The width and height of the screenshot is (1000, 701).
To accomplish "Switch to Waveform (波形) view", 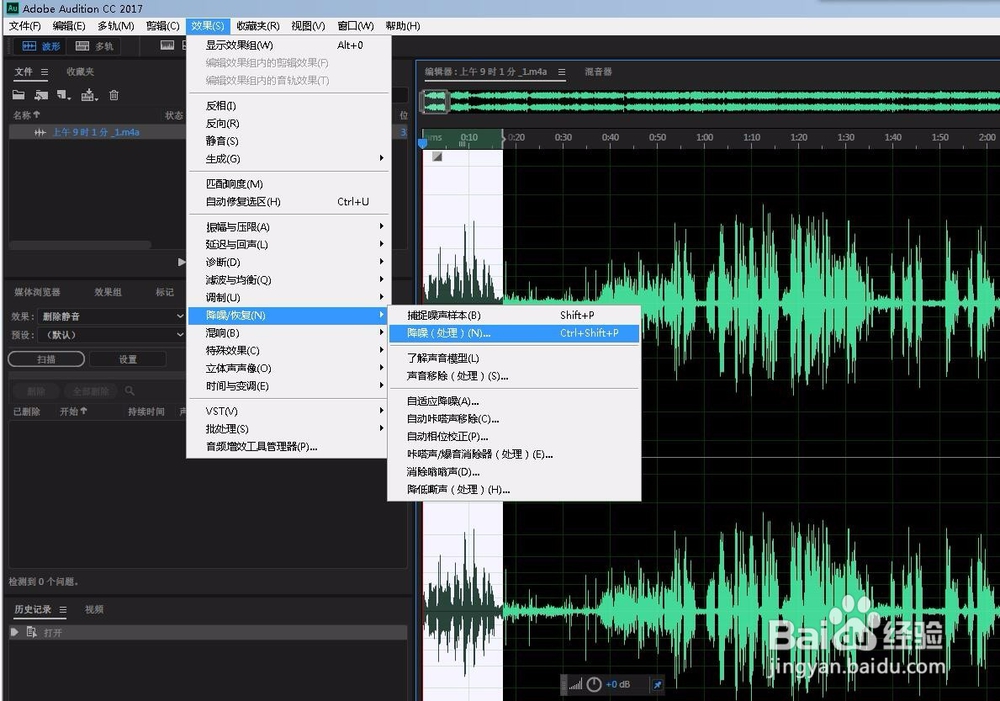I will coord(41,46).
